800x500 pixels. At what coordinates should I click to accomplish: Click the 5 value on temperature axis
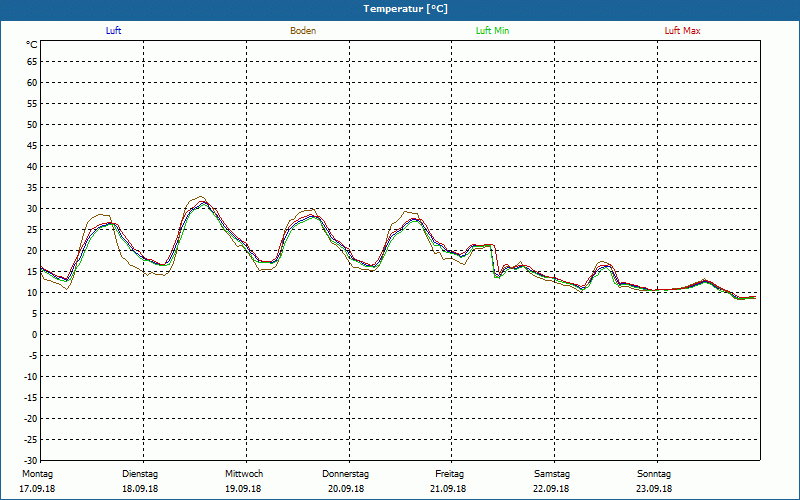tap(35, 314)
